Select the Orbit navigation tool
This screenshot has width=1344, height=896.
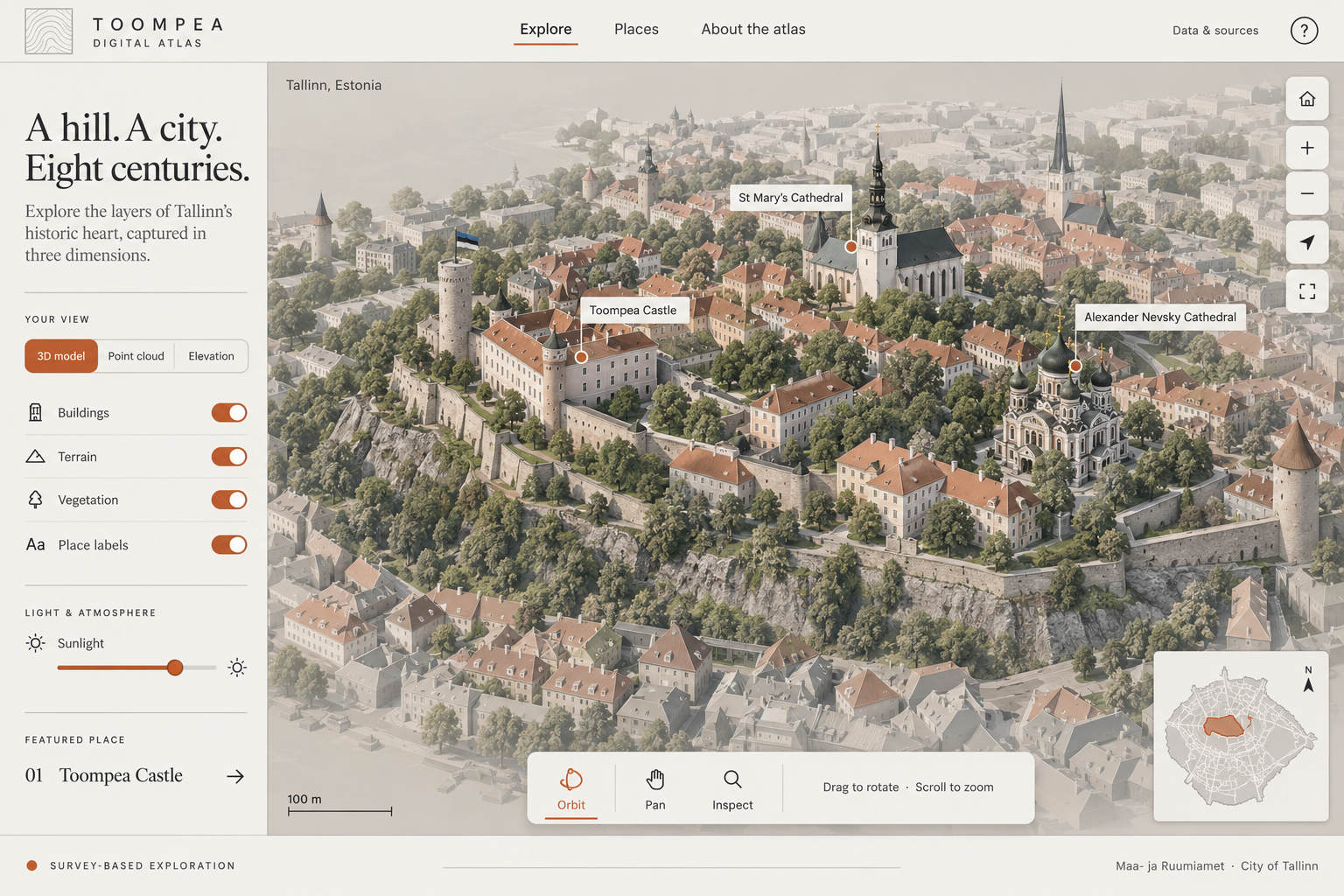click(x=571, y=788)
